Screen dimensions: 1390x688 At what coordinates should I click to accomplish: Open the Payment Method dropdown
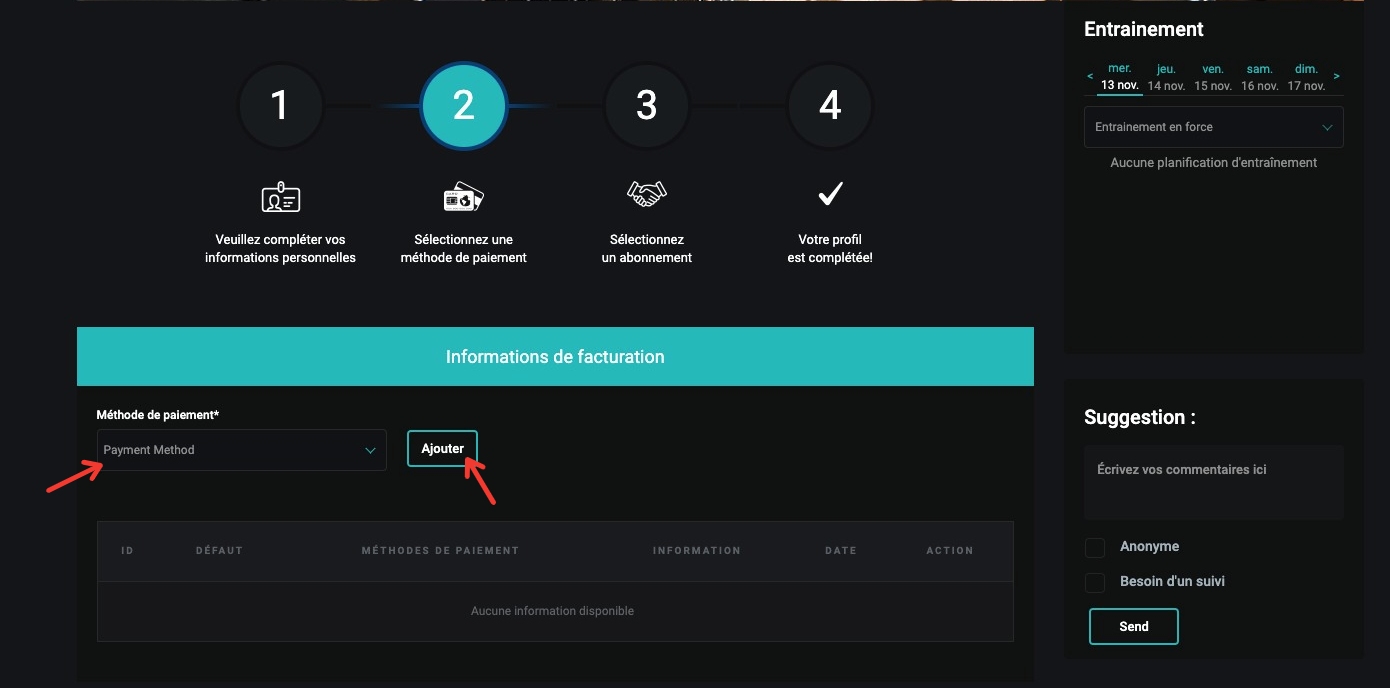click(x=241, y=450)
